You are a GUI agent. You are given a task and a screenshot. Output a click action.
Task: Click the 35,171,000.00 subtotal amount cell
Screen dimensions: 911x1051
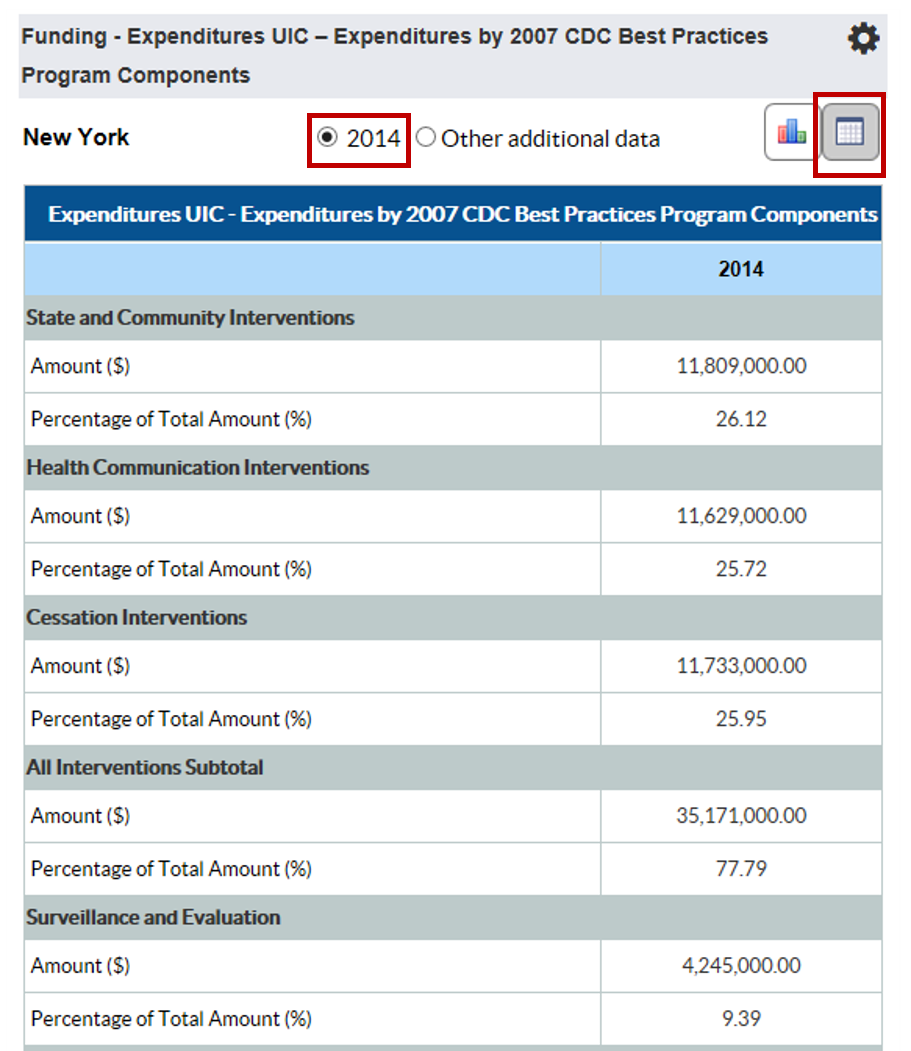point(741,816)
